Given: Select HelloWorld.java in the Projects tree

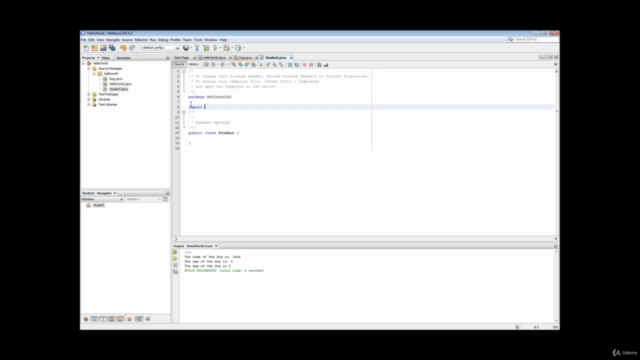Looking at the screenshot, I should click(119, 84).
